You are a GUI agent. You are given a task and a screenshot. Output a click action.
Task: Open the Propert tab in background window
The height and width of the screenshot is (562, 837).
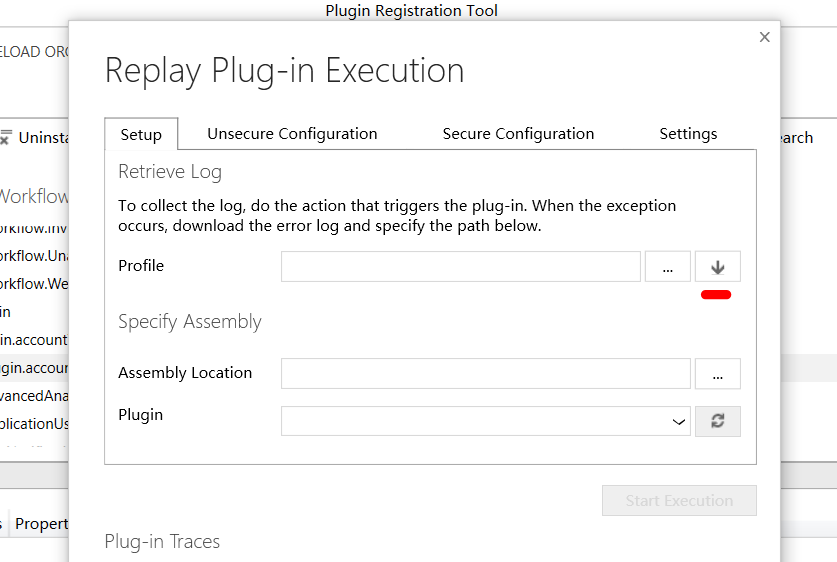point(41,524)
